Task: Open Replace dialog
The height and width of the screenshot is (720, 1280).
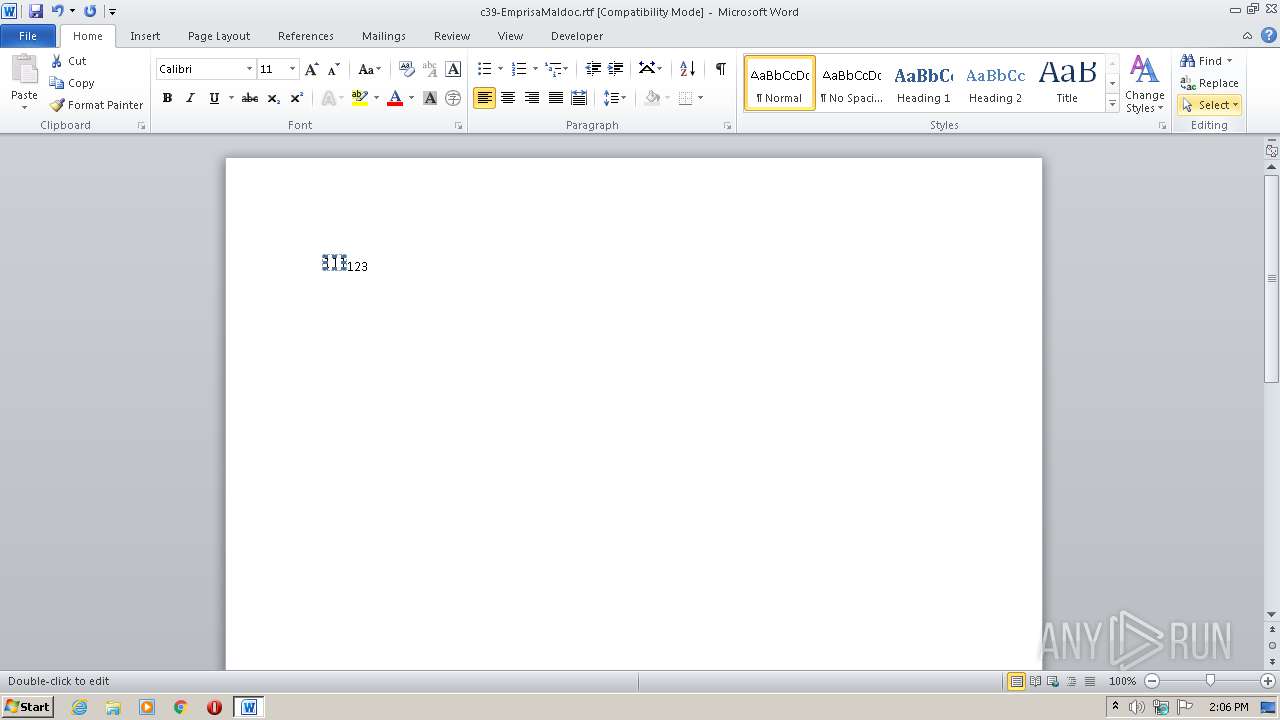Action: [1209, 83]
